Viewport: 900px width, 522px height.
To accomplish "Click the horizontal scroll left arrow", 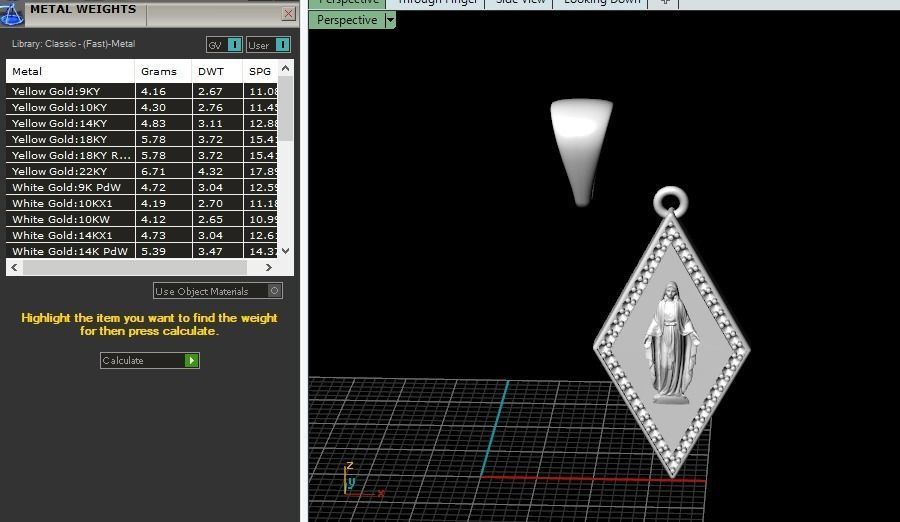I will (x=14, y=267).
